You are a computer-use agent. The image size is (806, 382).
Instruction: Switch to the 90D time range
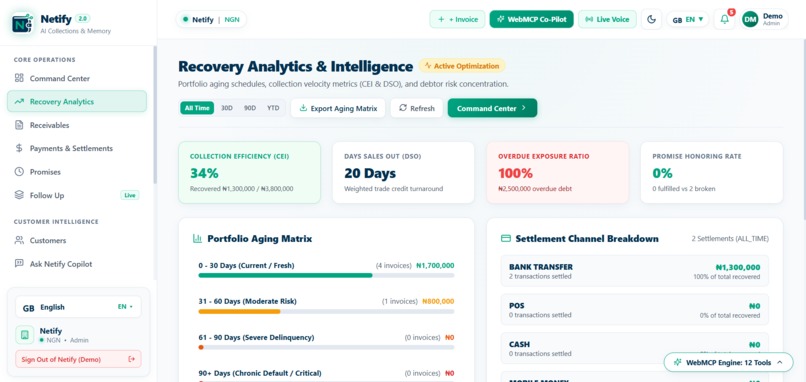click(x=250, y=108)
